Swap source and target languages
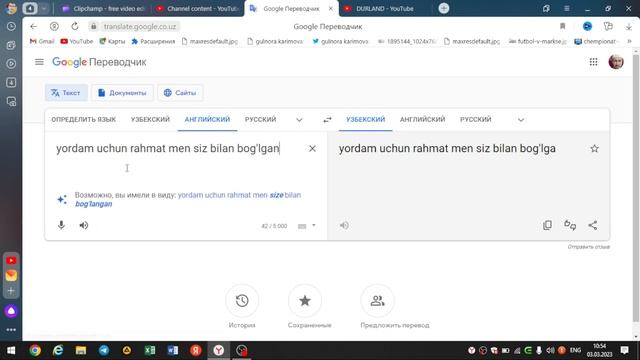640x360 pixels. pyautogui.click(x=327, y=120)
